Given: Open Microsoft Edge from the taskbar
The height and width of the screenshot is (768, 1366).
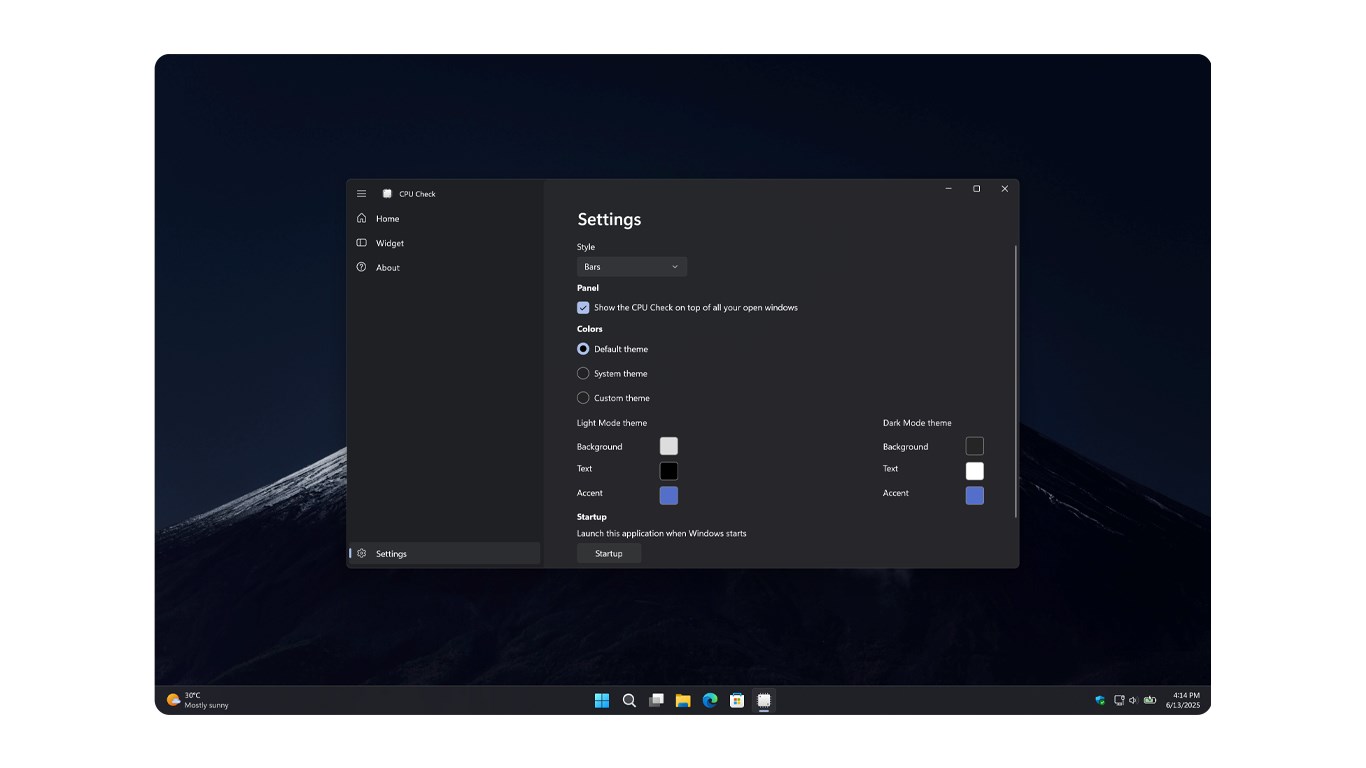Looking at the screenshot, I should 710,700.
